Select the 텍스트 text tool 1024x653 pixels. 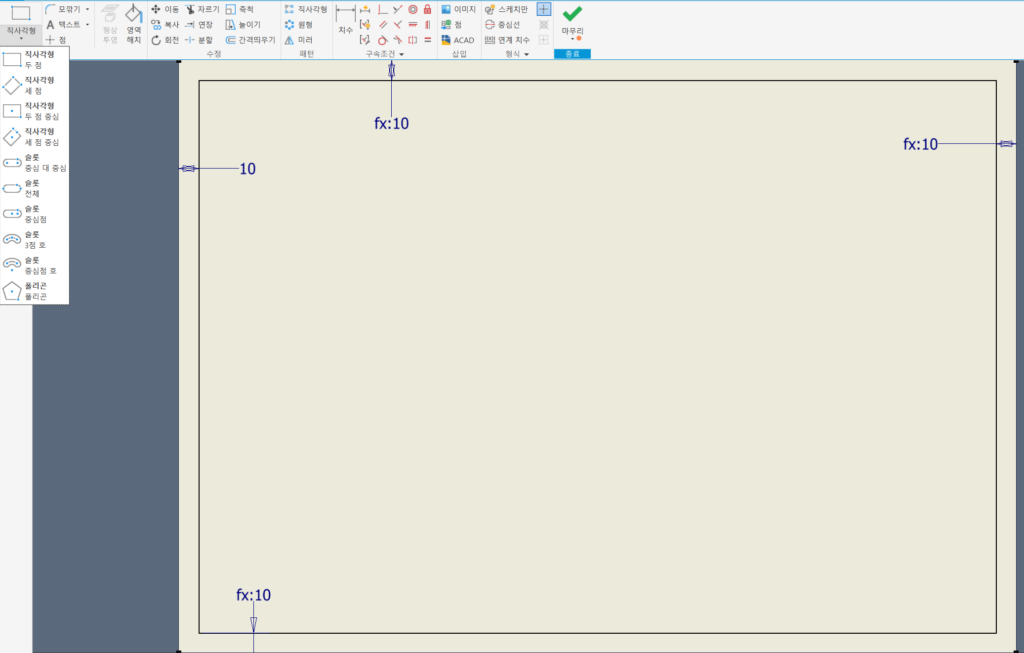(x=63, y=25)
